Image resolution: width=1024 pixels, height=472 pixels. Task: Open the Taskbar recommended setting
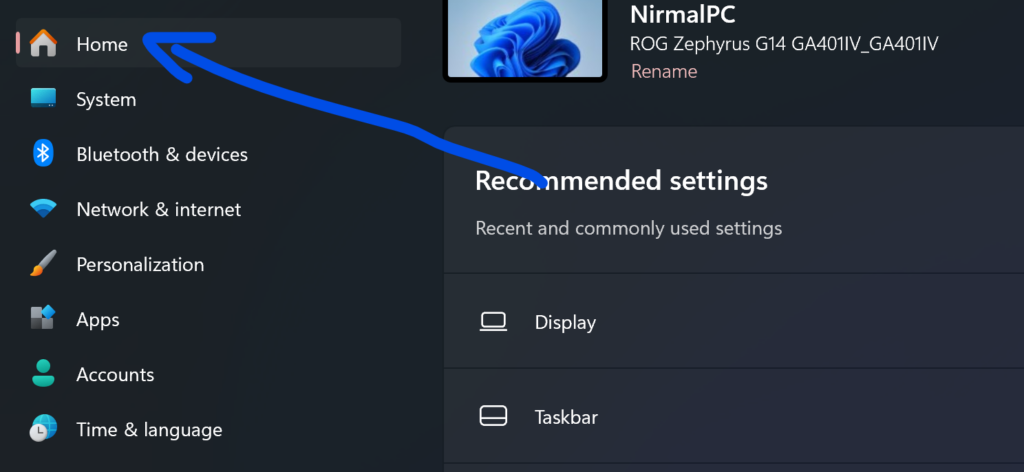(x=566, y=416)
